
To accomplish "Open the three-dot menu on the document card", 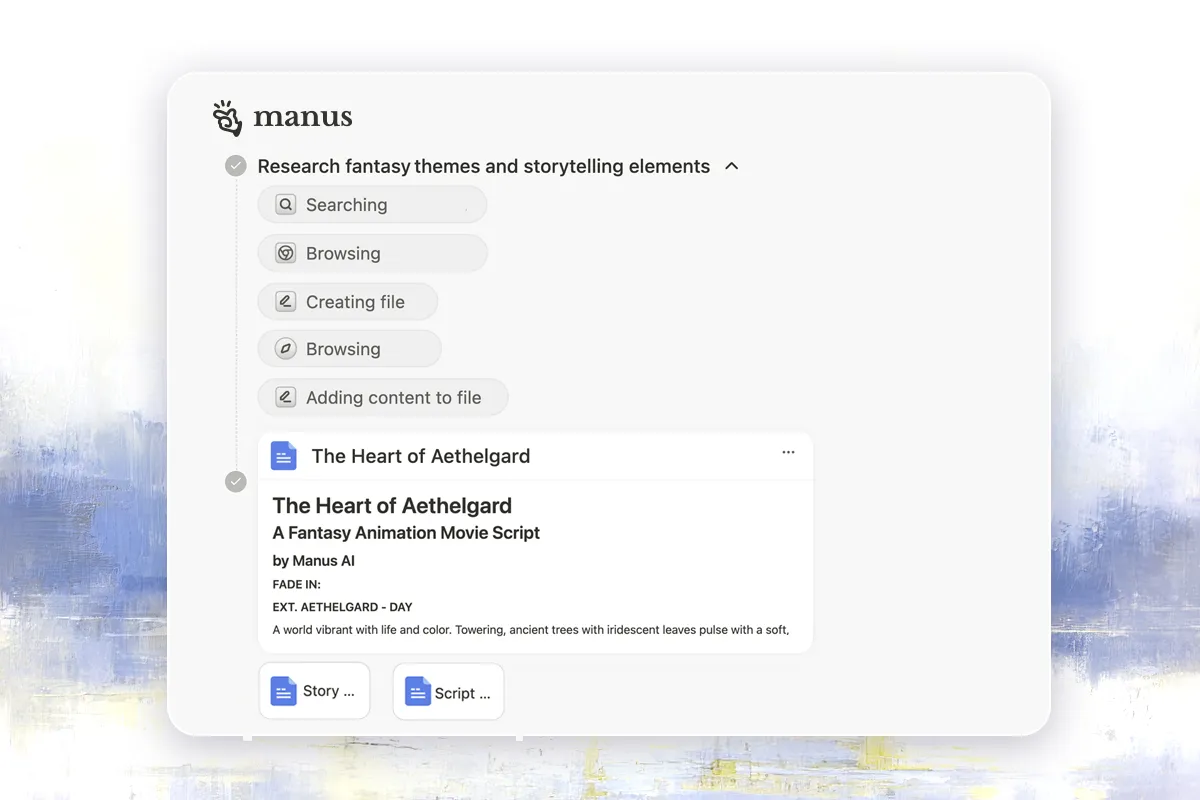I will point(788,453).
